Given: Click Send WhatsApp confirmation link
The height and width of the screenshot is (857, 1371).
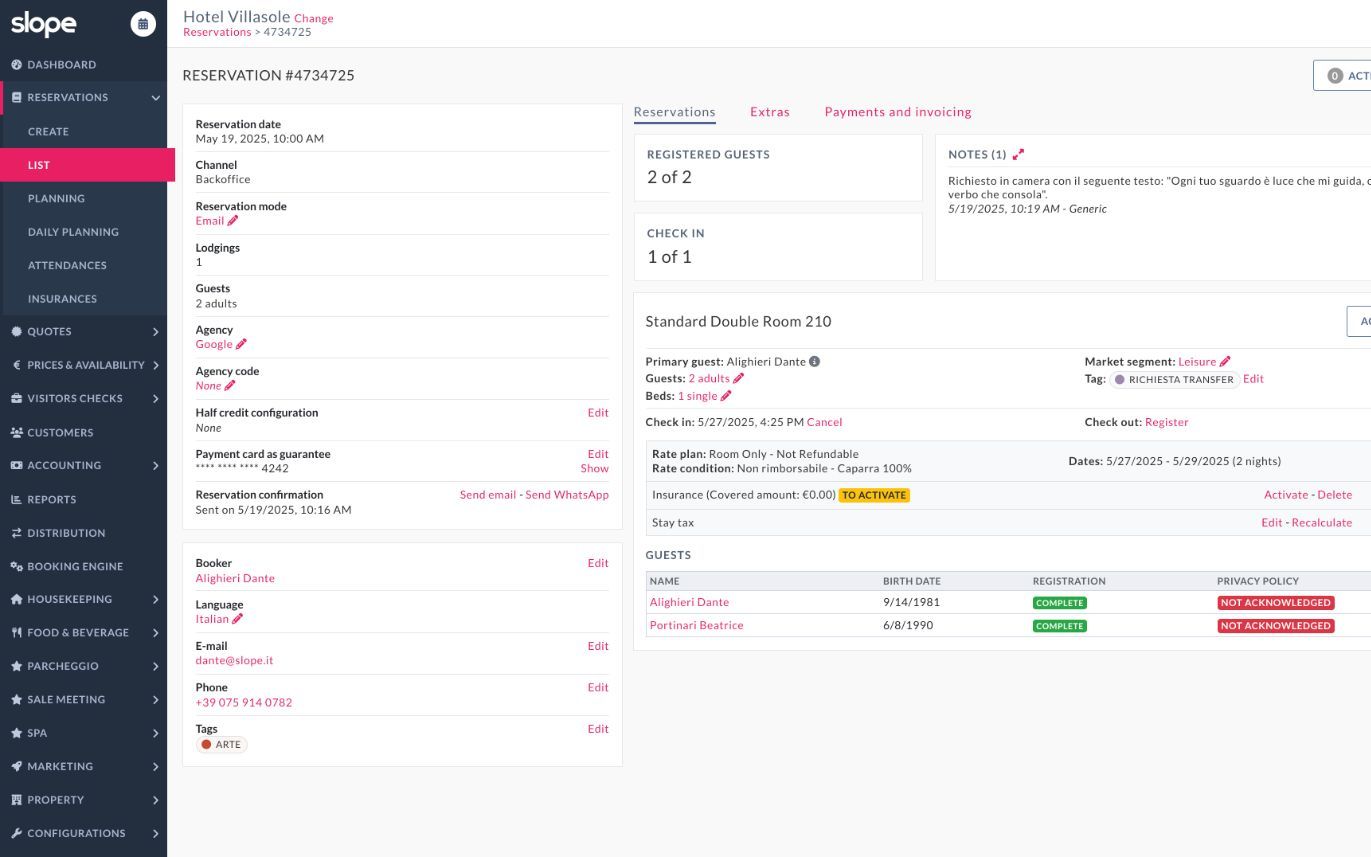Looking at the screenshot, I should pos(567,495).
